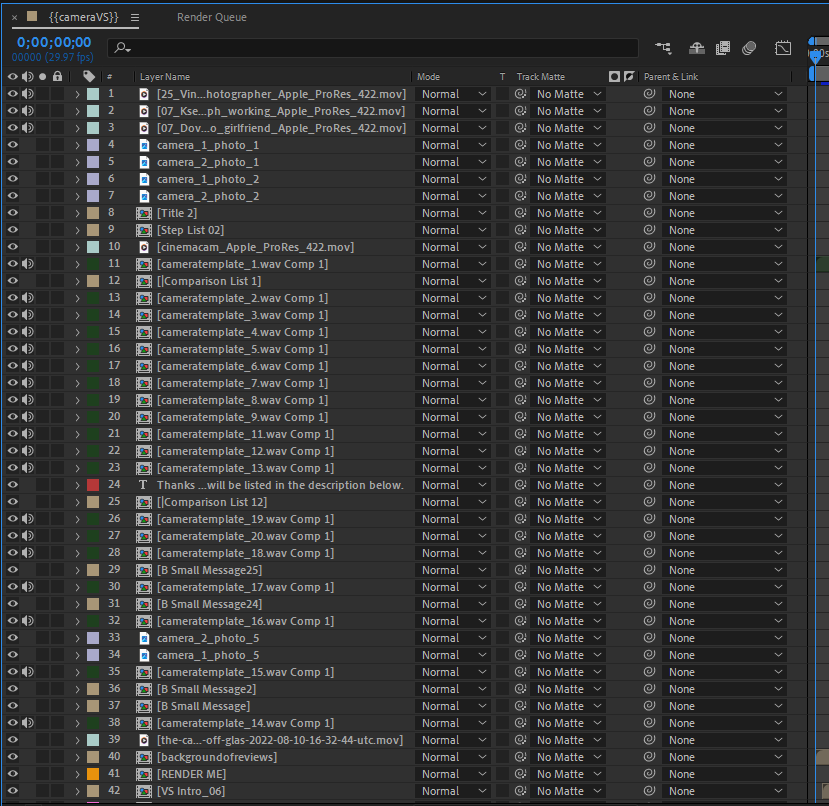
Task: Select layer VS Intro_06 by name
Action: 191,791
